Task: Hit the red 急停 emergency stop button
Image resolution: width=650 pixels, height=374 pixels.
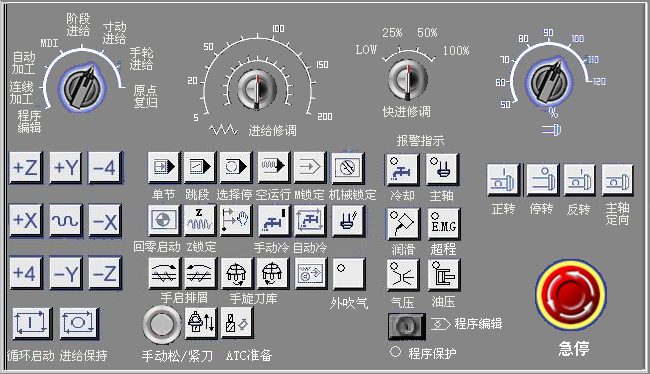Action: pos(571,295)
